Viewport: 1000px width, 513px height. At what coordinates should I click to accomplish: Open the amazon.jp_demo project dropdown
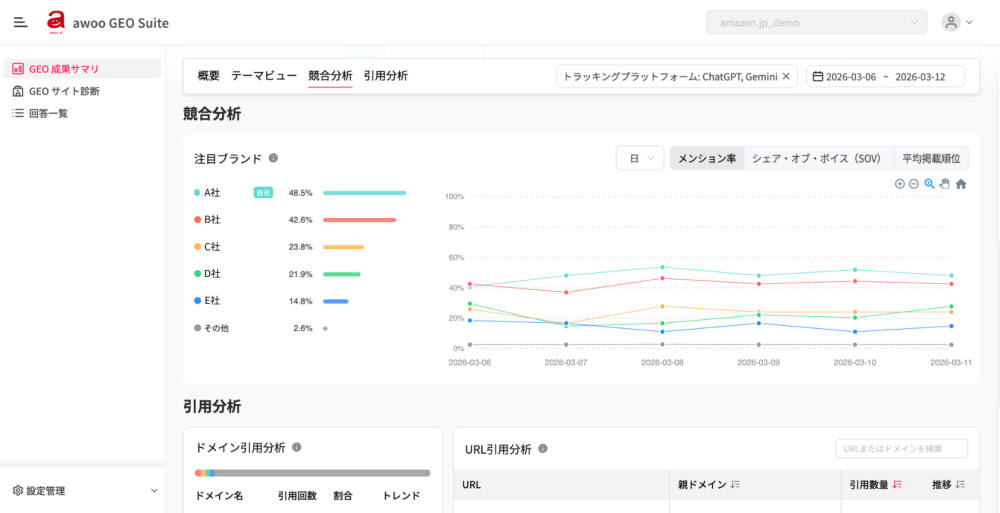pyautogui.click(x=816, y=22)
